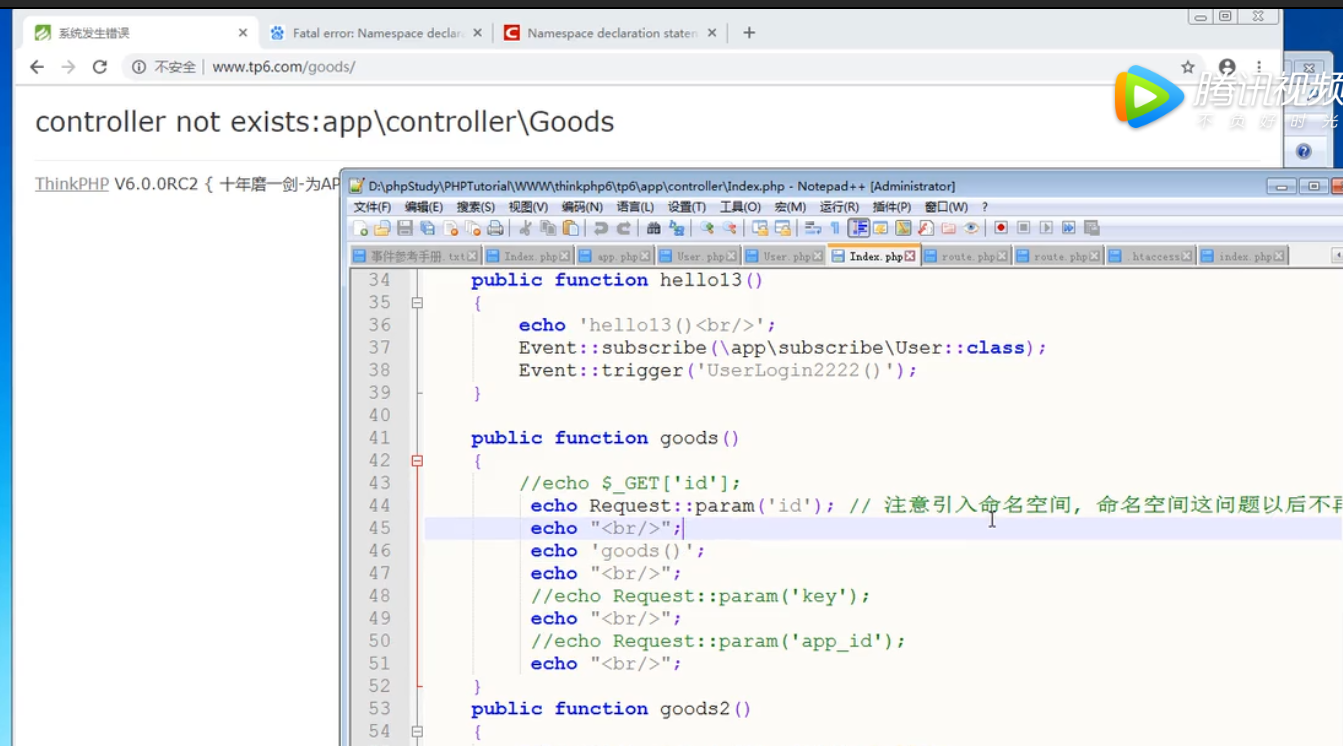Screen dimensions: 1343x746
Task: Add a new Chrome tab
Action: (x=749, y=33)
